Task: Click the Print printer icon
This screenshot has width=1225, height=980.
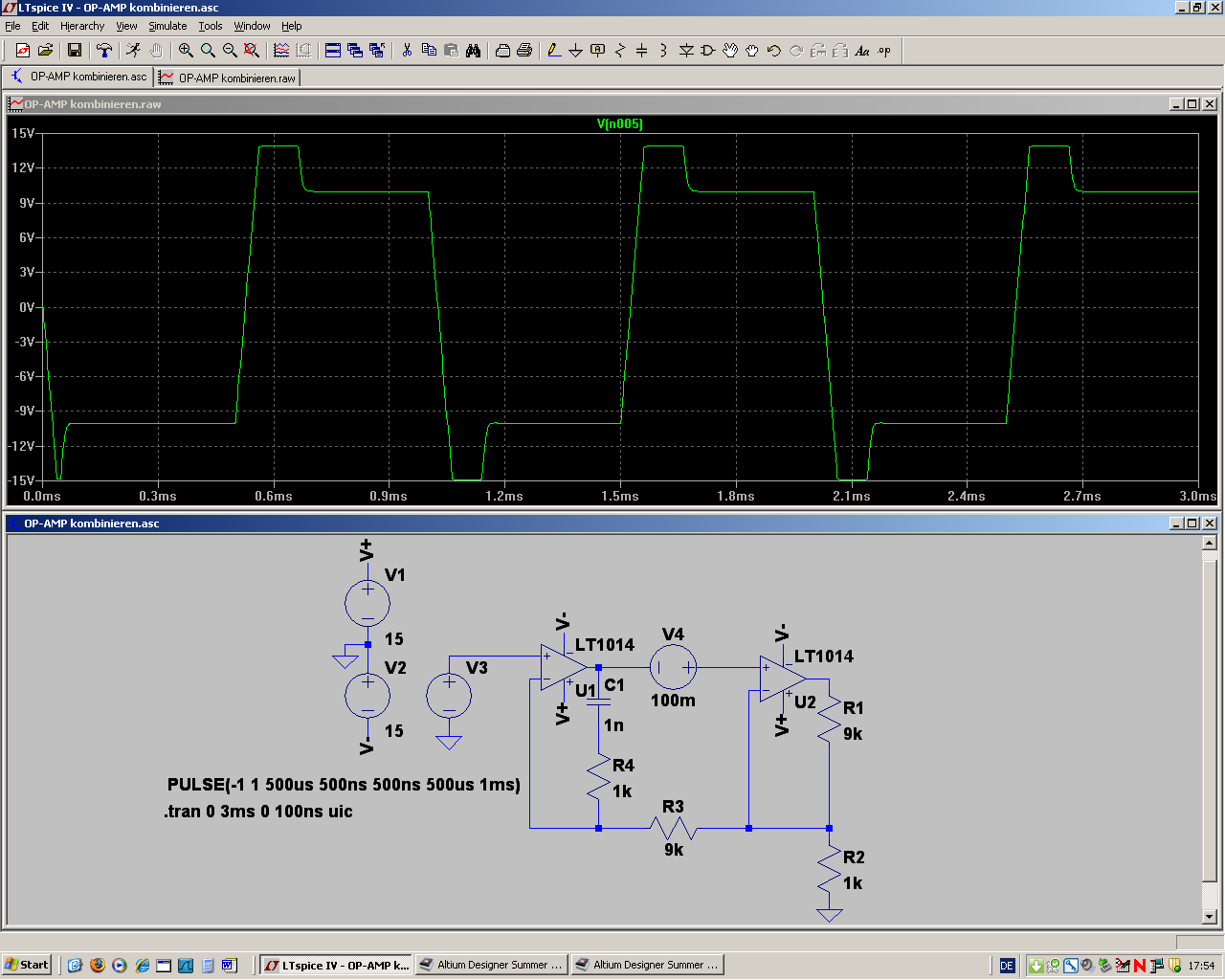Action: pos(524,51)
